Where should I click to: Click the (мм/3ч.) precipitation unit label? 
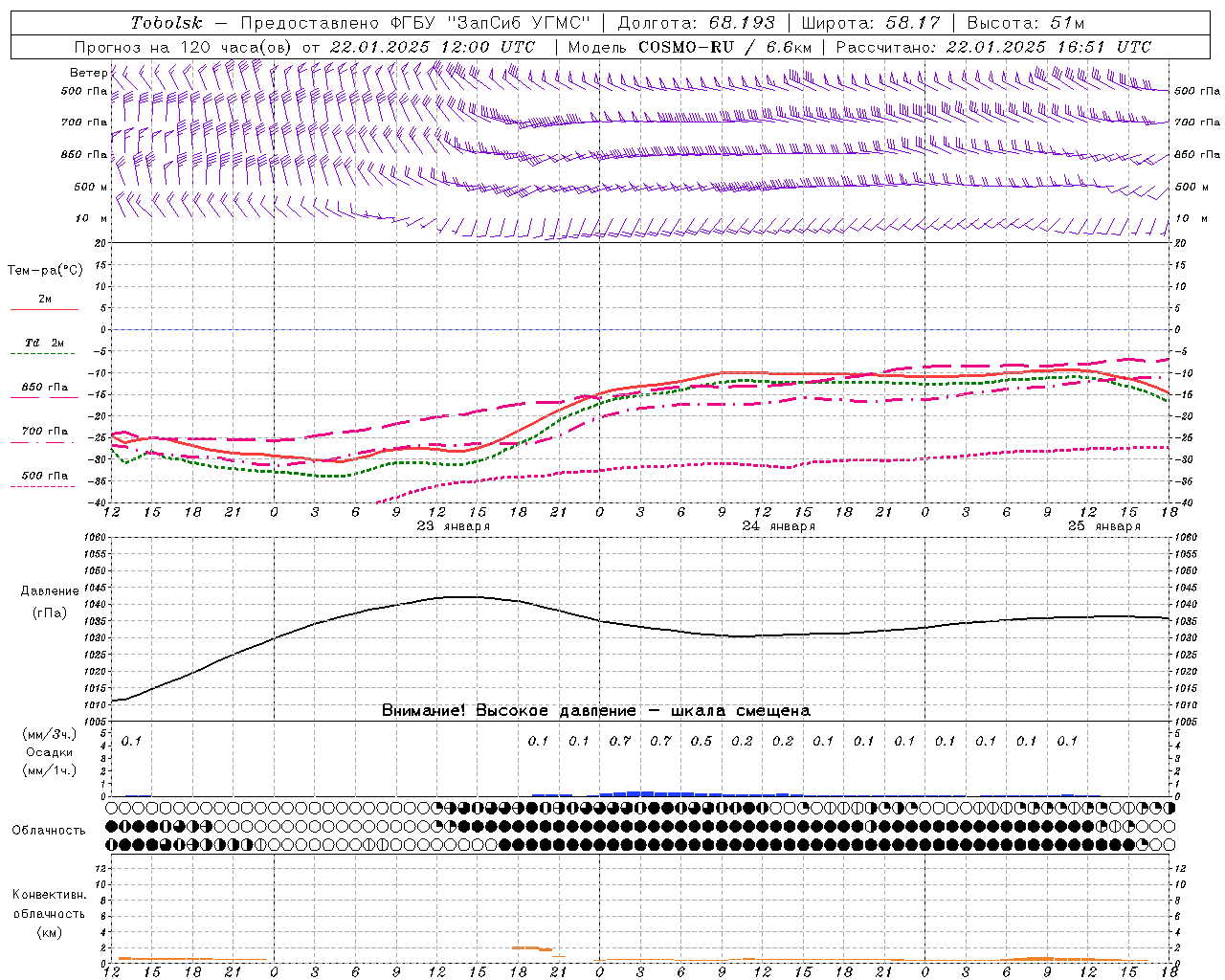50,734
